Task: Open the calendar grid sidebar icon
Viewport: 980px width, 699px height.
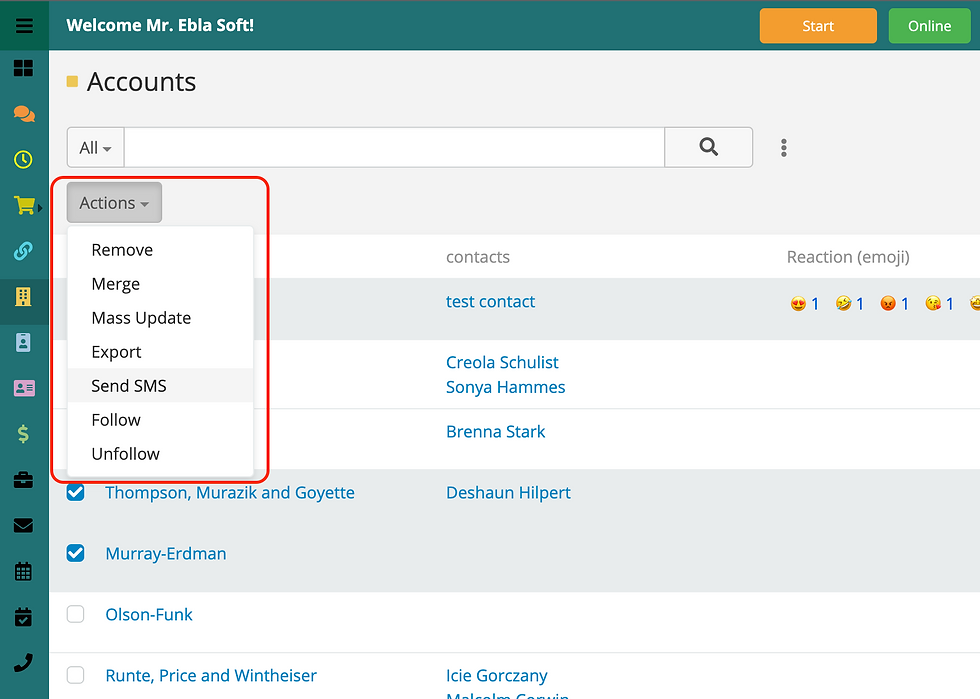Action: [24, 571]
